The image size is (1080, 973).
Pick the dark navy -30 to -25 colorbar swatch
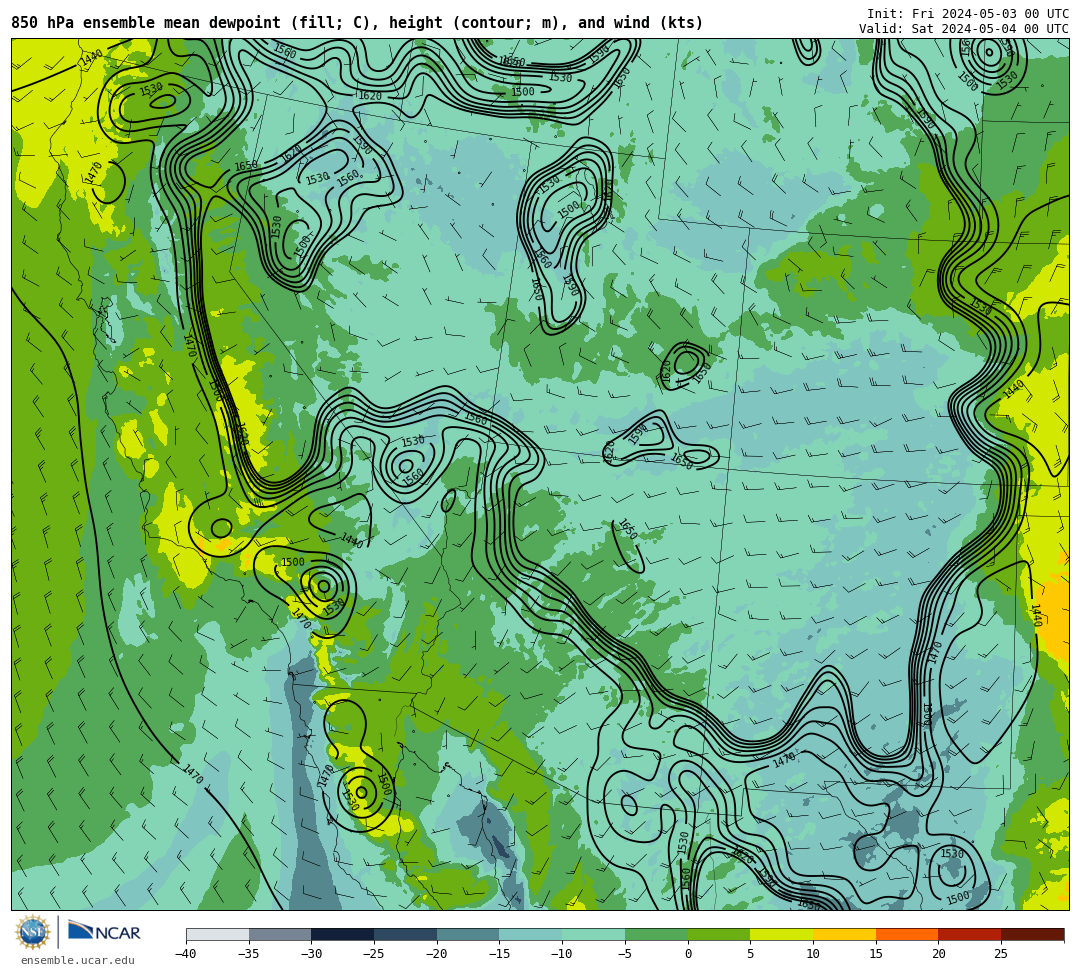pos(343,934)
